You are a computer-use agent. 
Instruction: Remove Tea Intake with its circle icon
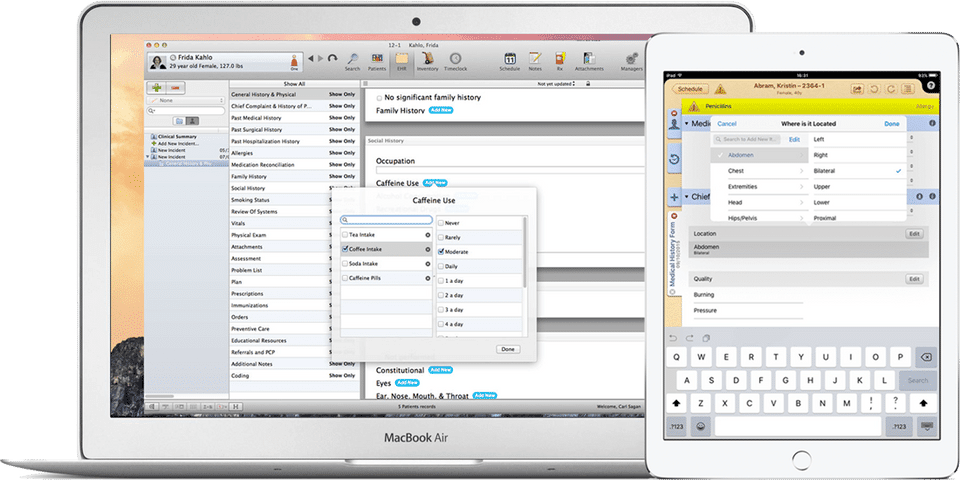pos(427,234)
